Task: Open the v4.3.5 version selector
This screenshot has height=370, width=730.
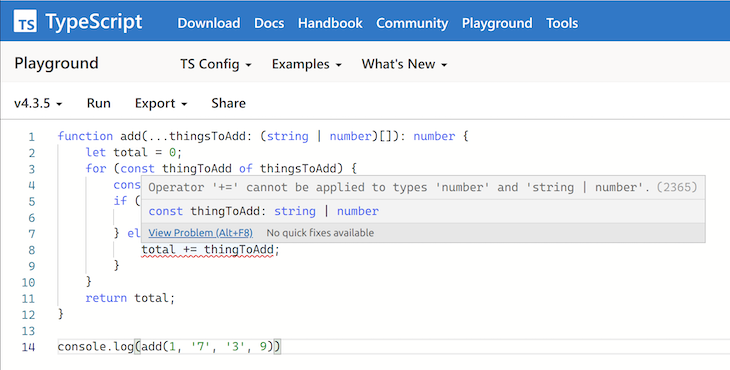Action: 38,103
